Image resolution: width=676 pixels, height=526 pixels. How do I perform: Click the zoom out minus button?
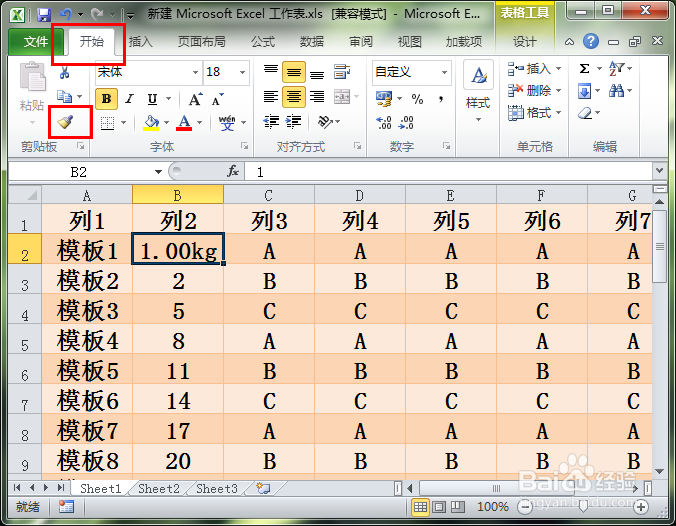pos(525,507)
